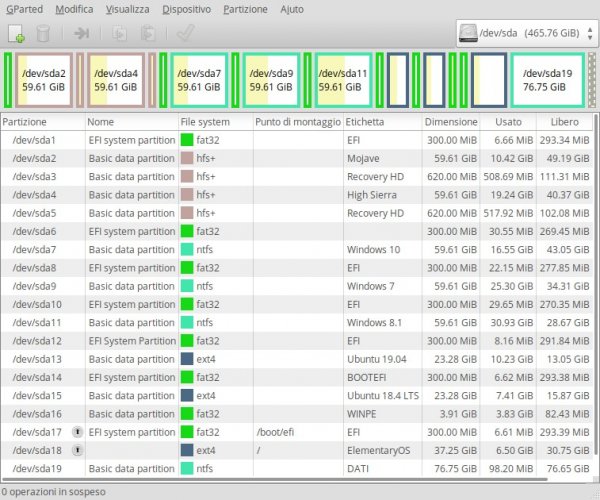Click the Apply all operations checkmark icon

186,33
